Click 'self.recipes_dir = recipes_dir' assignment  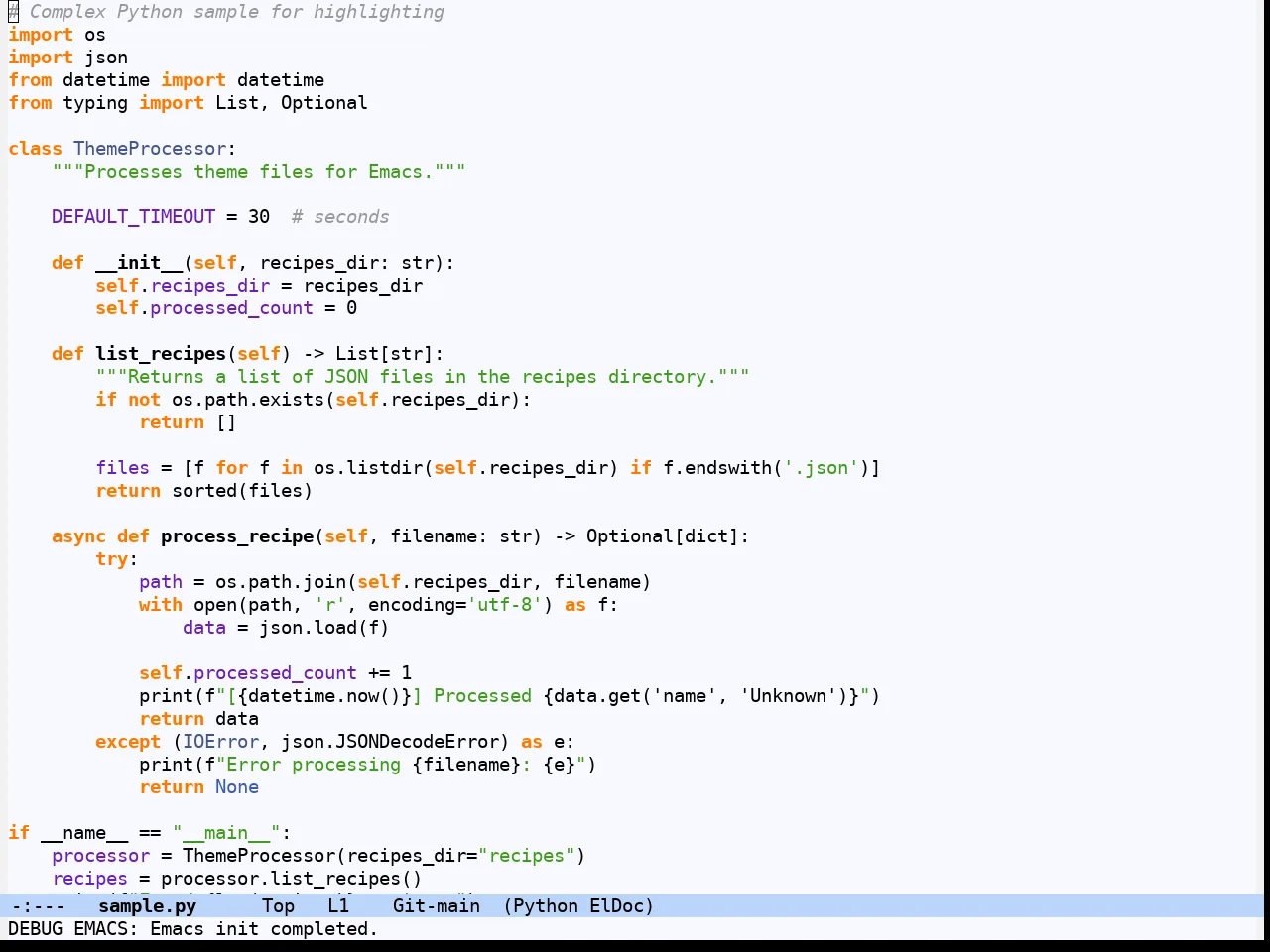click(x=259, y=286)
